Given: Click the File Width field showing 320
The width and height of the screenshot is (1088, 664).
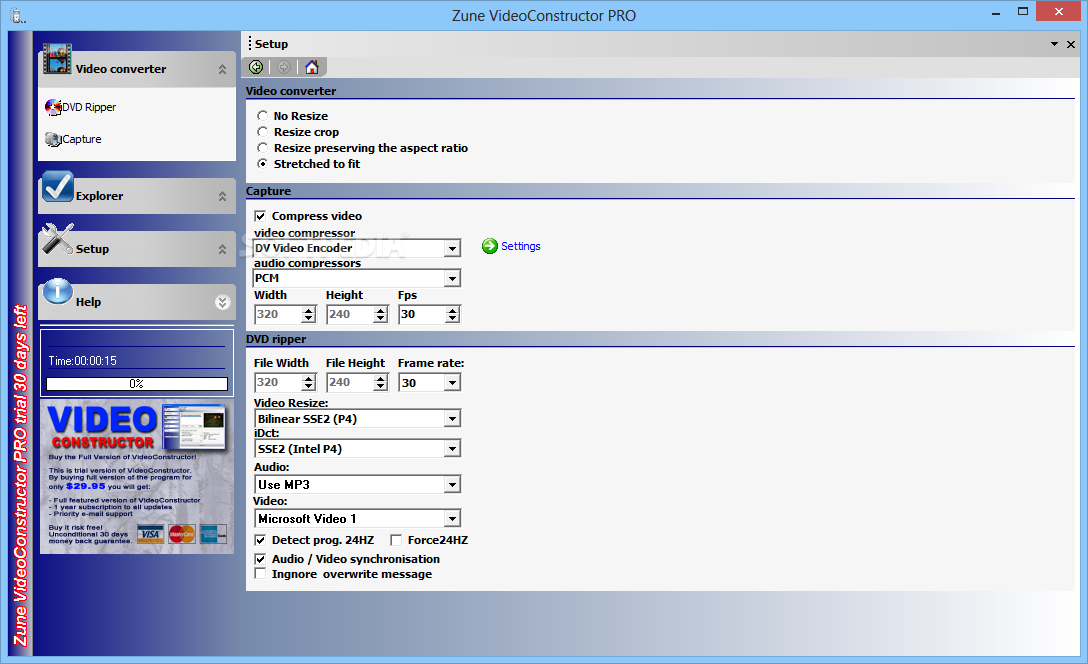Looking at the screenshot, I should [278, 382].
